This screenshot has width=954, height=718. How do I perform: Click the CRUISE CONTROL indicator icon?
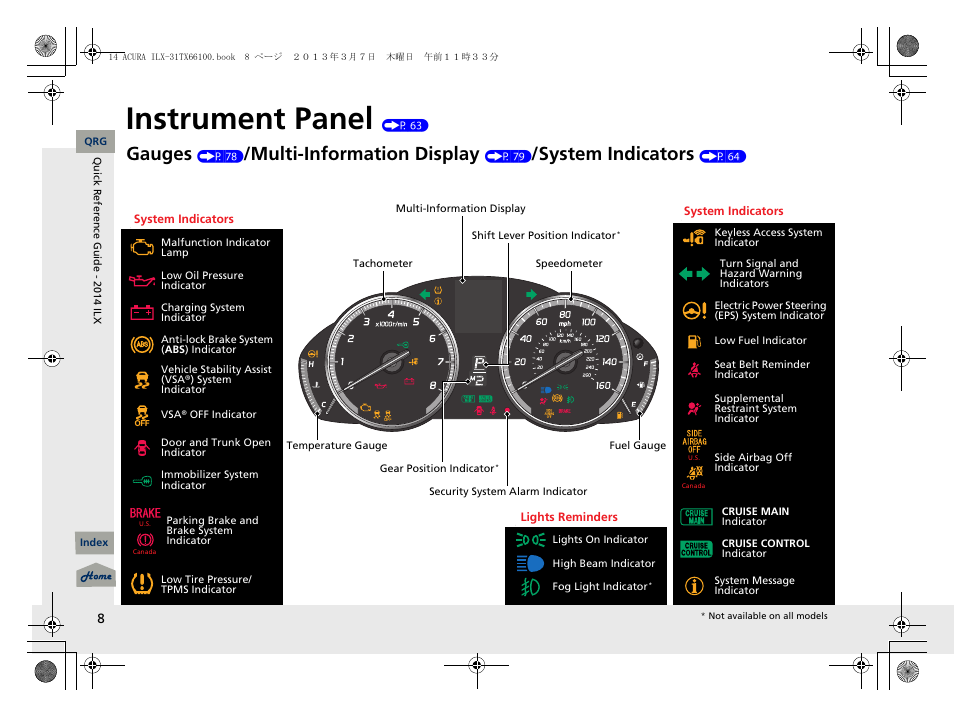tap(696, 549)
